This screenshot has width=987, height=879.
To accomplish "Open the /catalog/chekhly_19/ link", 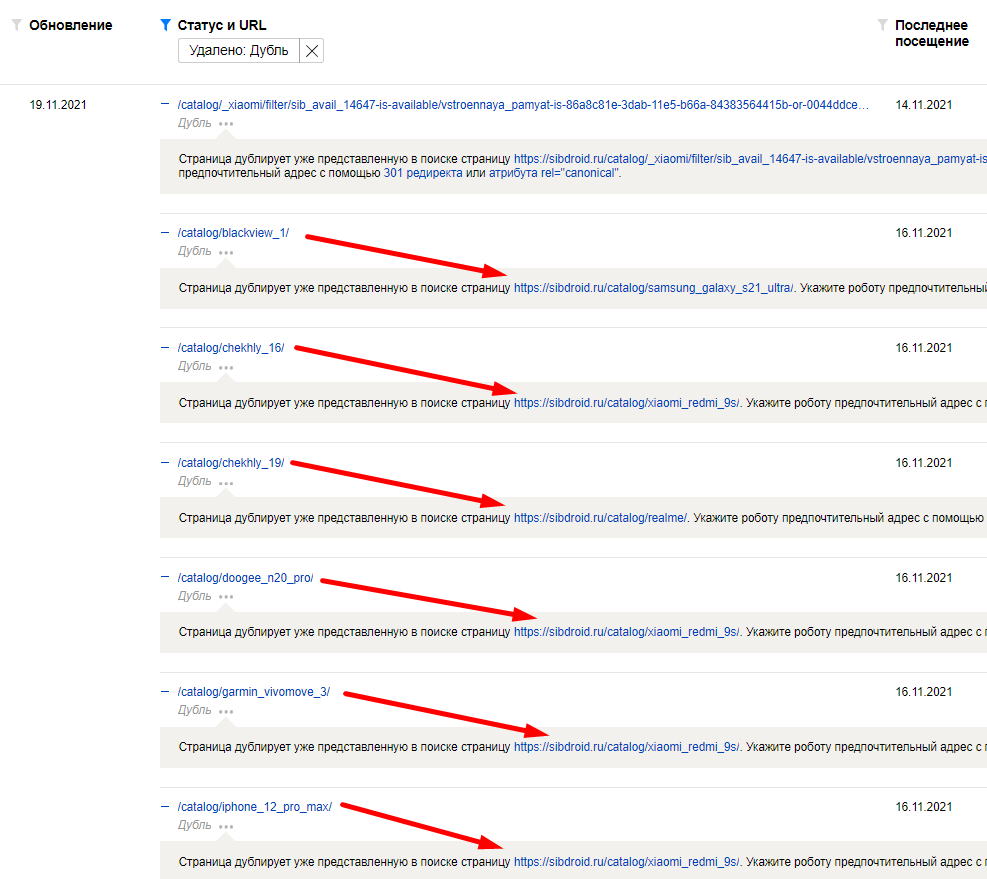I will point(231,463).
